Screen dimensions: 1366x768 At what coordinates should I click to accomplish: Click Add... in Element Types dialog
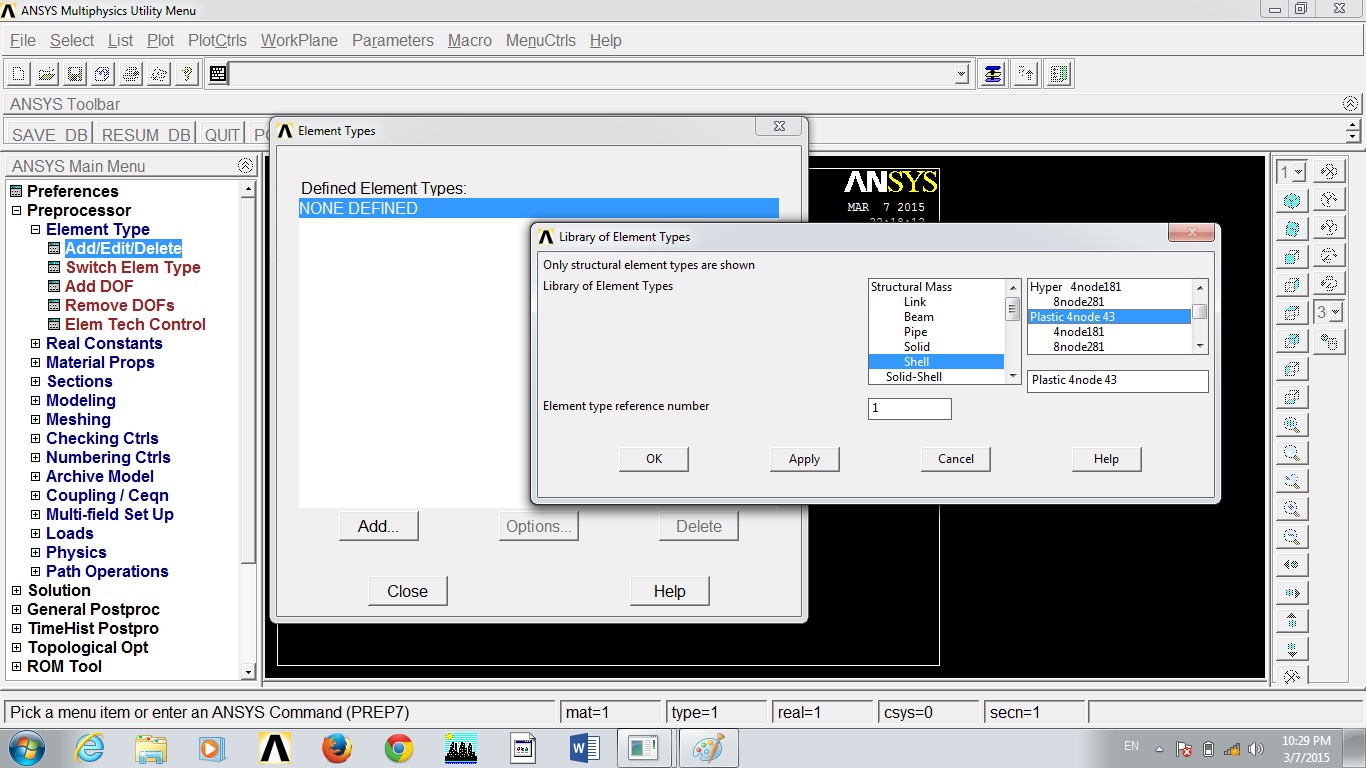point(378,526)
